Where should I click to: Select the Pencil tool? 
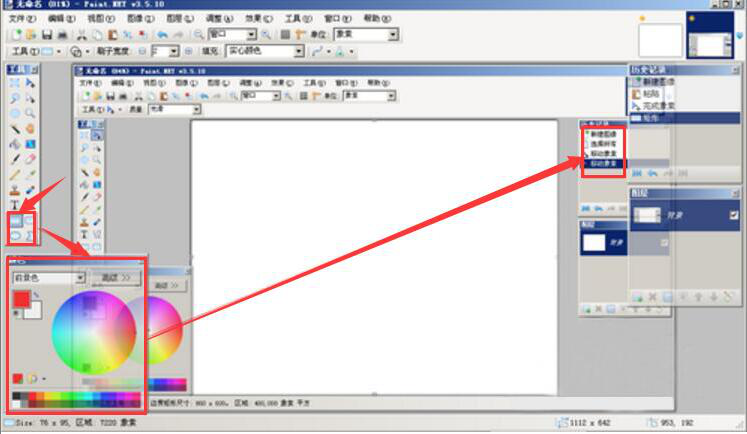click(x=15, y=174)
